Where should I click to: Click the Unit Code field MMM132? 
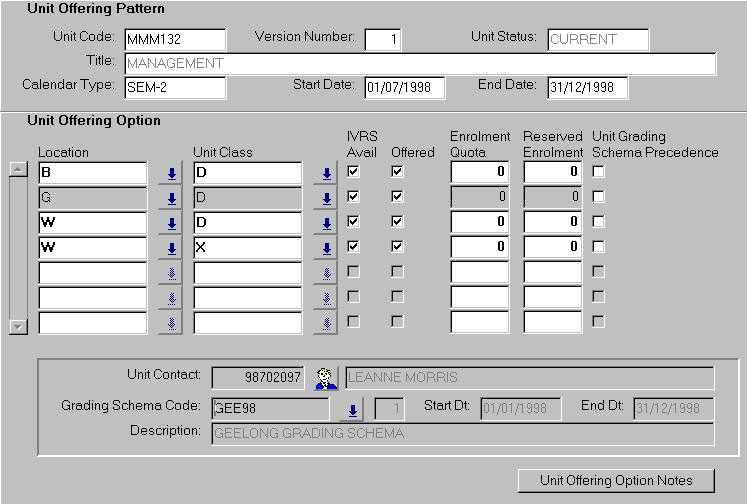point(175,40)
